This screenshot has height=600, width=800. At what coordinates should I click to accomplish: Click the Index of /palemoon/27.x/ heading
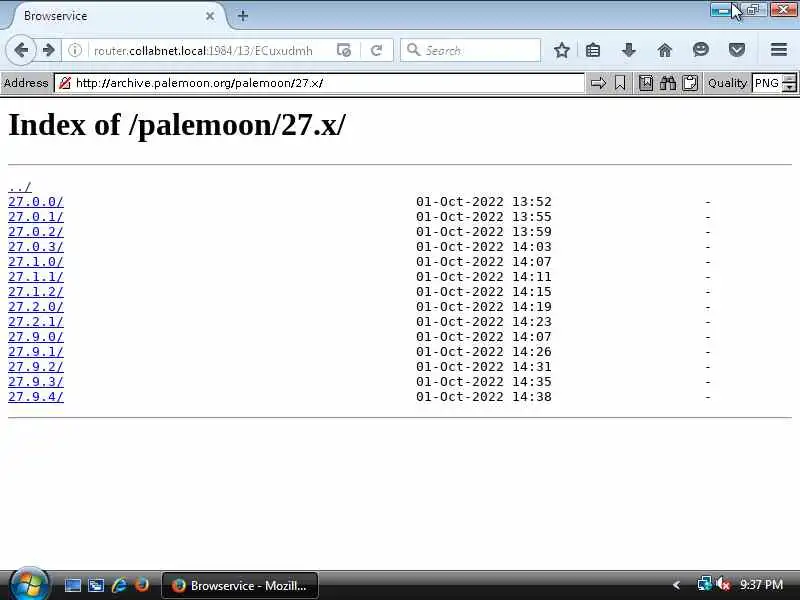[x=177, y=125]
